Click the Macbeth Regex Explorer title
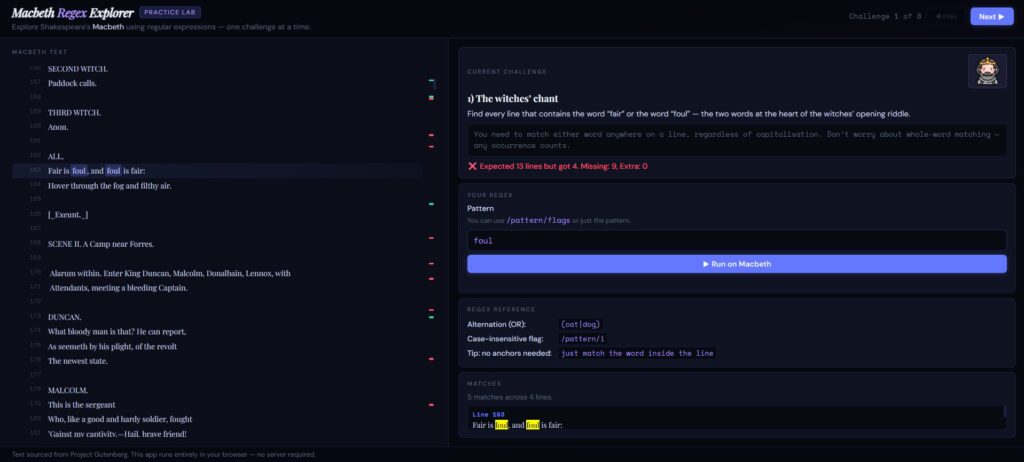The image size is (1024, 462). coord(72,12)
